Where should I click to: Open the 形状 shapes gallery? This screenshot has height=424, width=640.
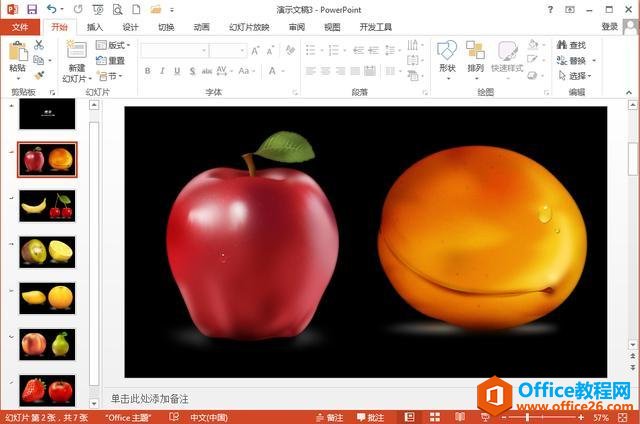coord(447,57)
